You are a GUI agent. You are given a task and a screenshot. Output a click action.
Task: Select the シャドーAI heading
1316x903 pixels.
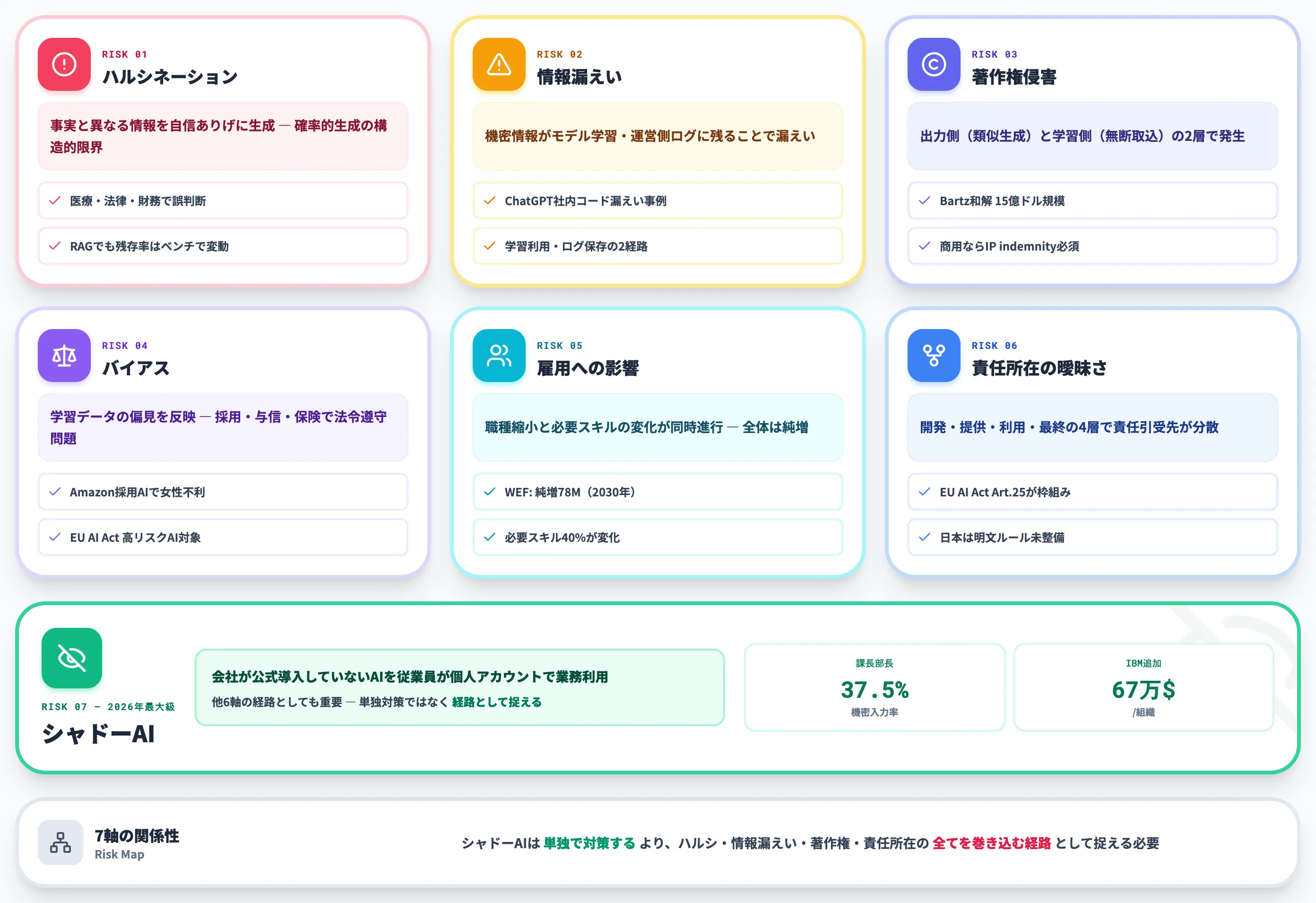point(98,734)
